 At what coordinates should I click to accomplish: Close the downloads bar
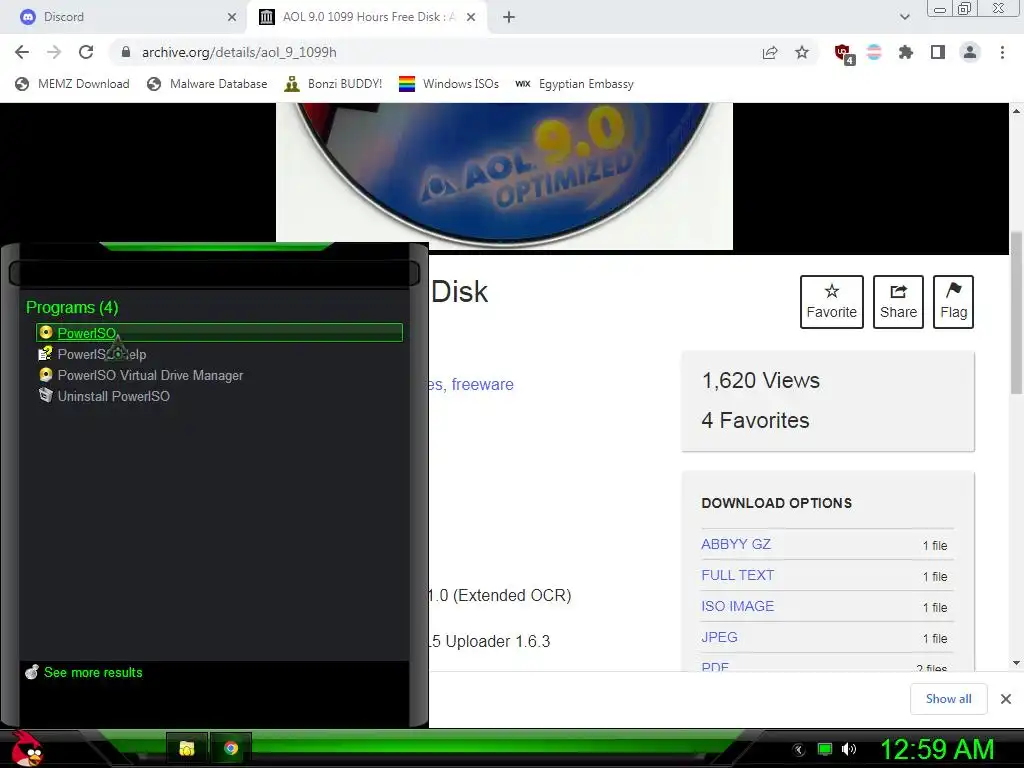click(1006, 699)
